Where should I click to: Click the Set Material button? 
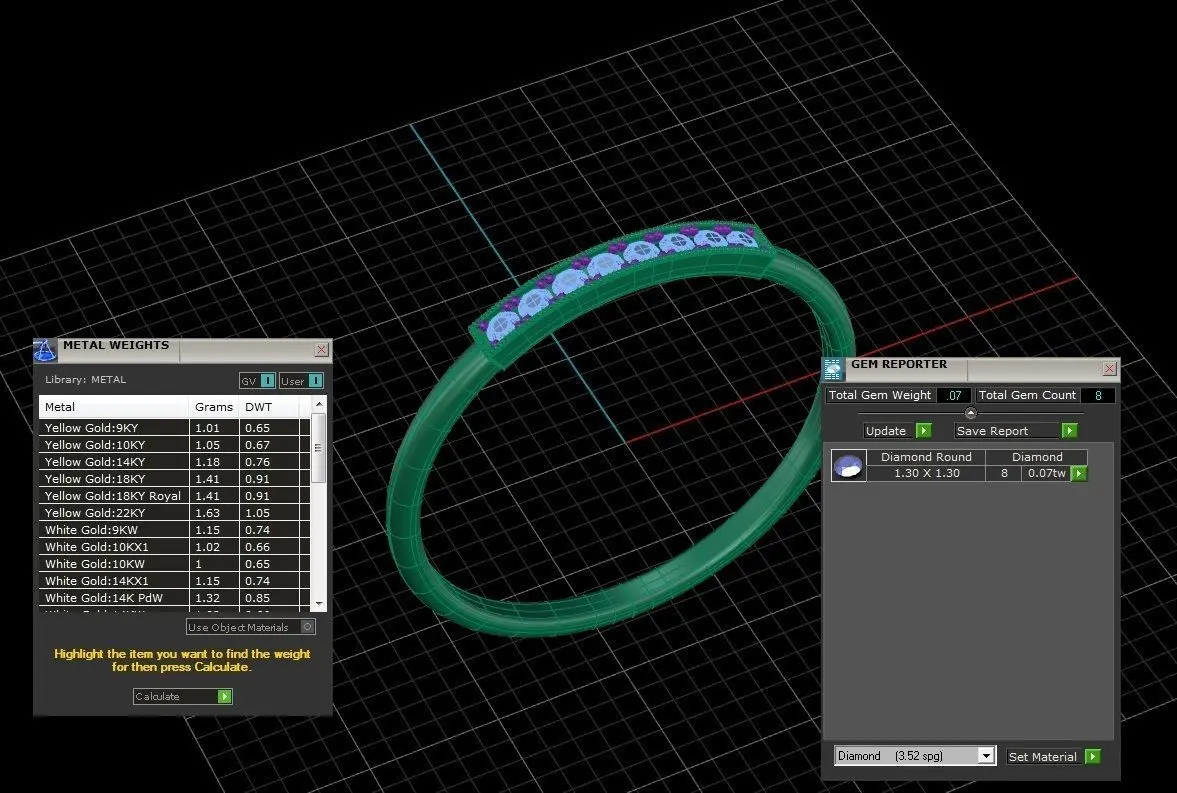pyautogui.click(x=1054, y=756)
